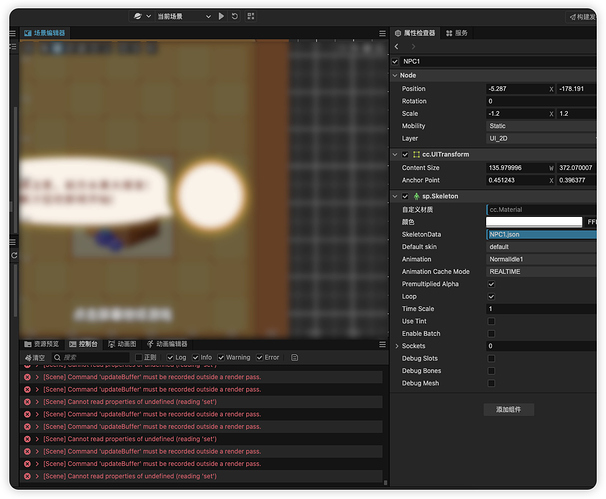Switch to 动画图 tab
The width and height of the screenshot is (606, 499).
pos(122,344)
